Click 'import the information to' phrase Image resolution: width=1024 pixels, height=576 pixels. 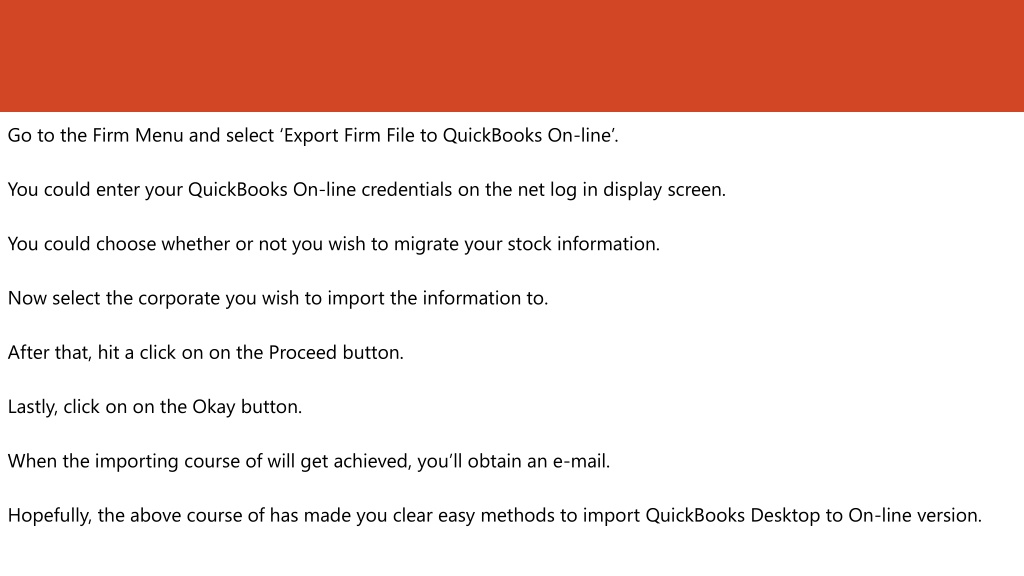point(436,298)
